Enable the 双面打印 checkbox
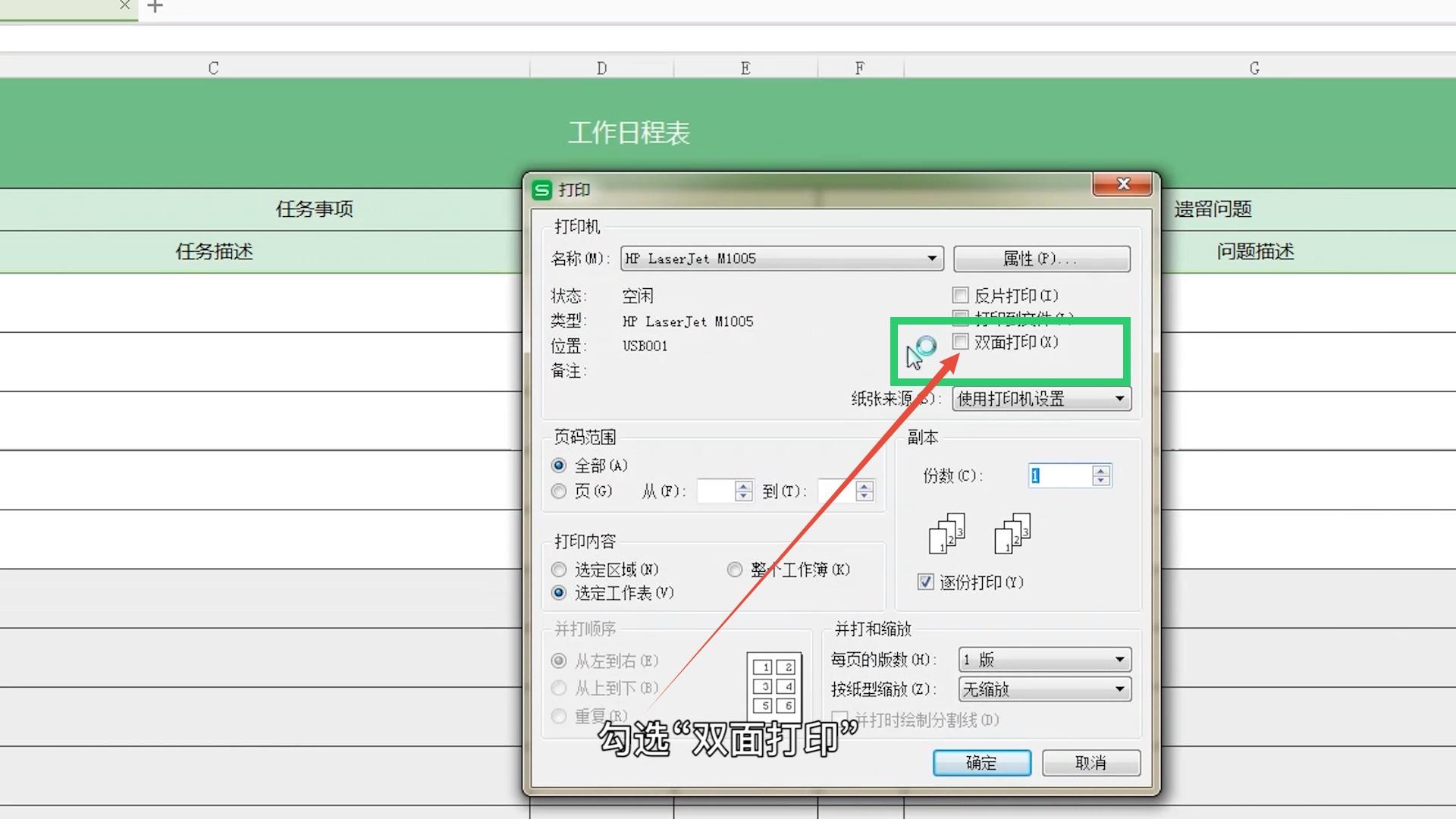Image resolution: width=1456 pixels, height=819 pixels. click(961, 341)
